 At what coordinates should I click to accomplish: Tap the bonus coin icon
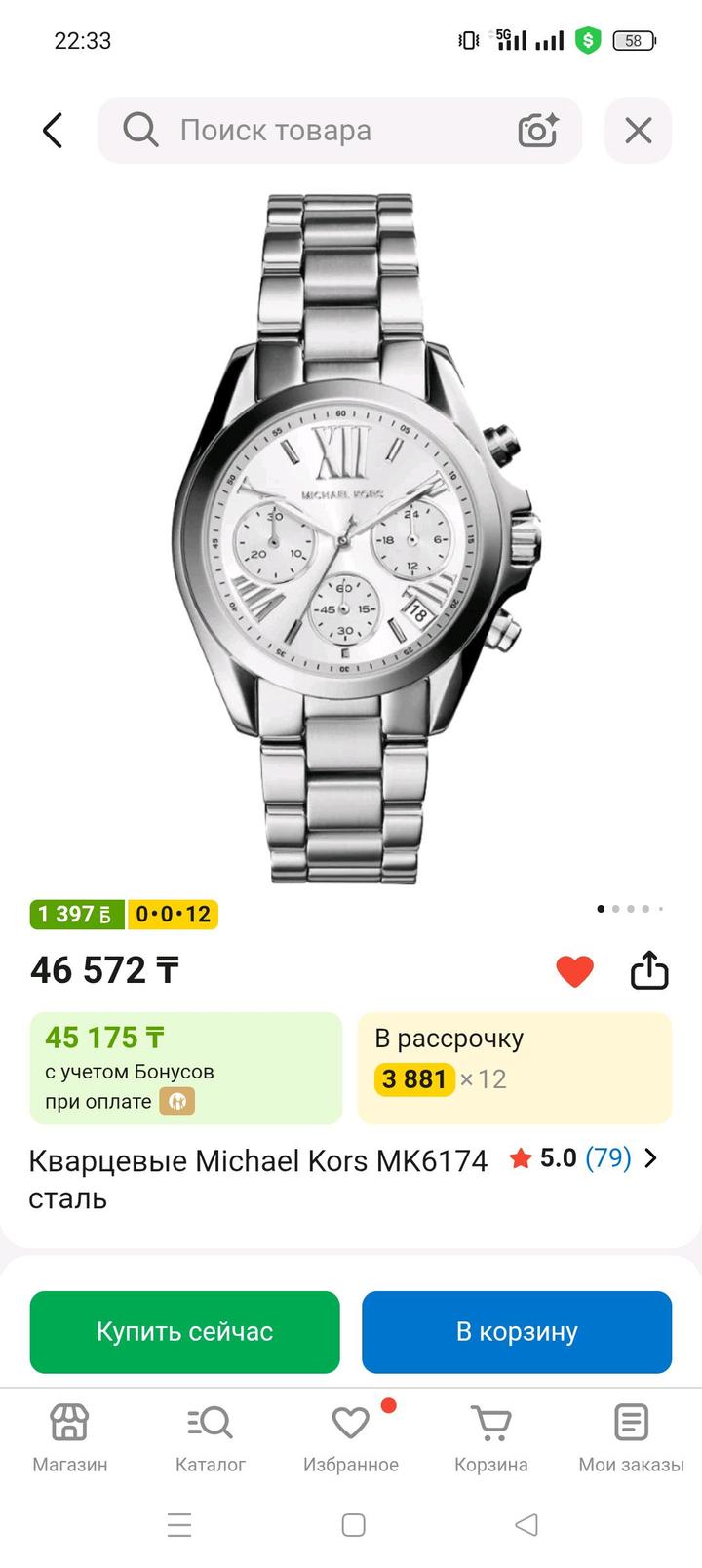[x=177, y=1102]
